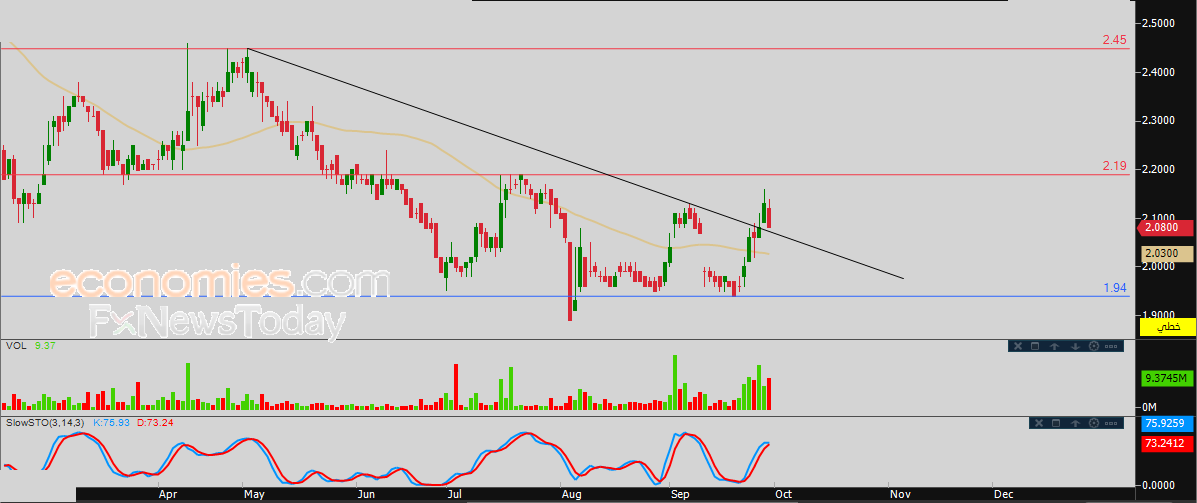This screenshot has height=503, width=1197.
Task: Click the SlowSTO(3,14,3) indicator label
Action: 47,421
